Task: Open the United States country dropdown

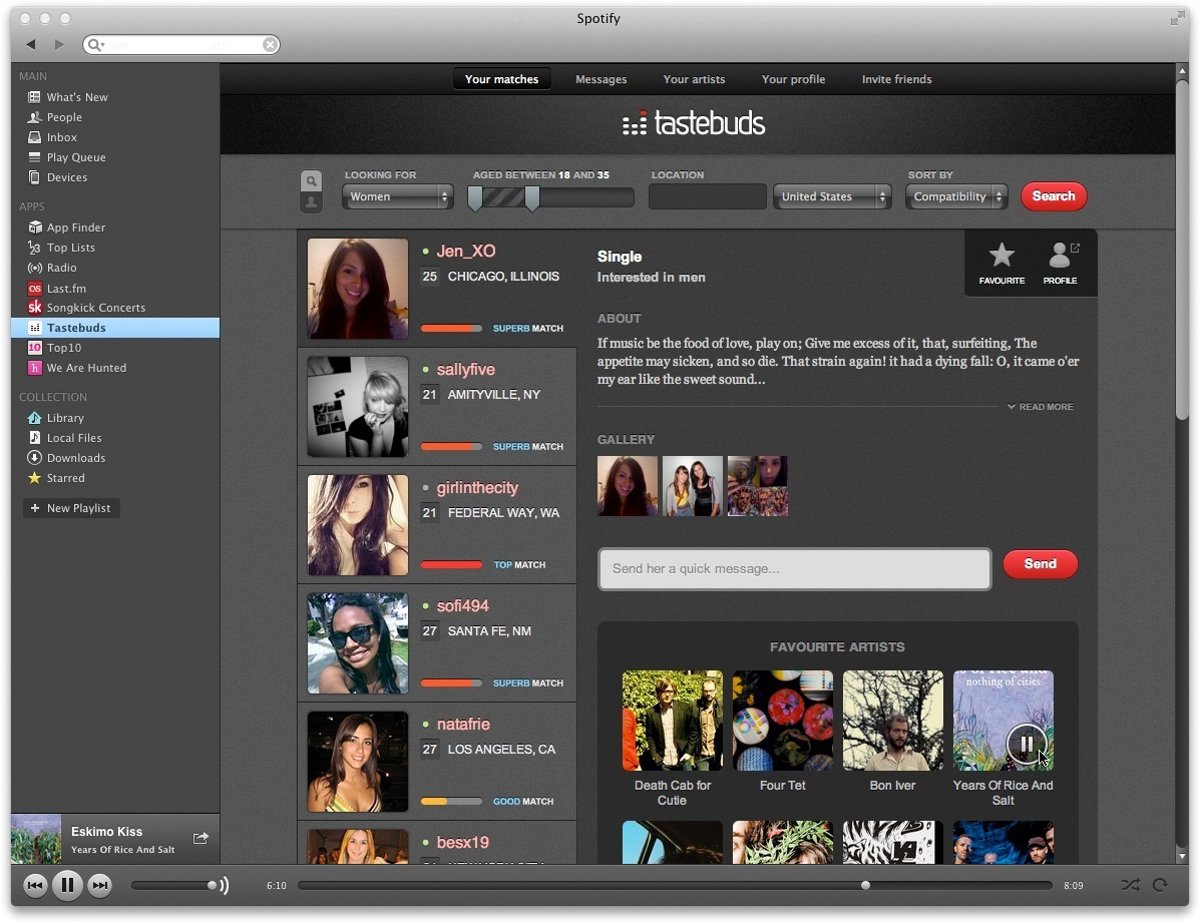Action: point(831,197)
